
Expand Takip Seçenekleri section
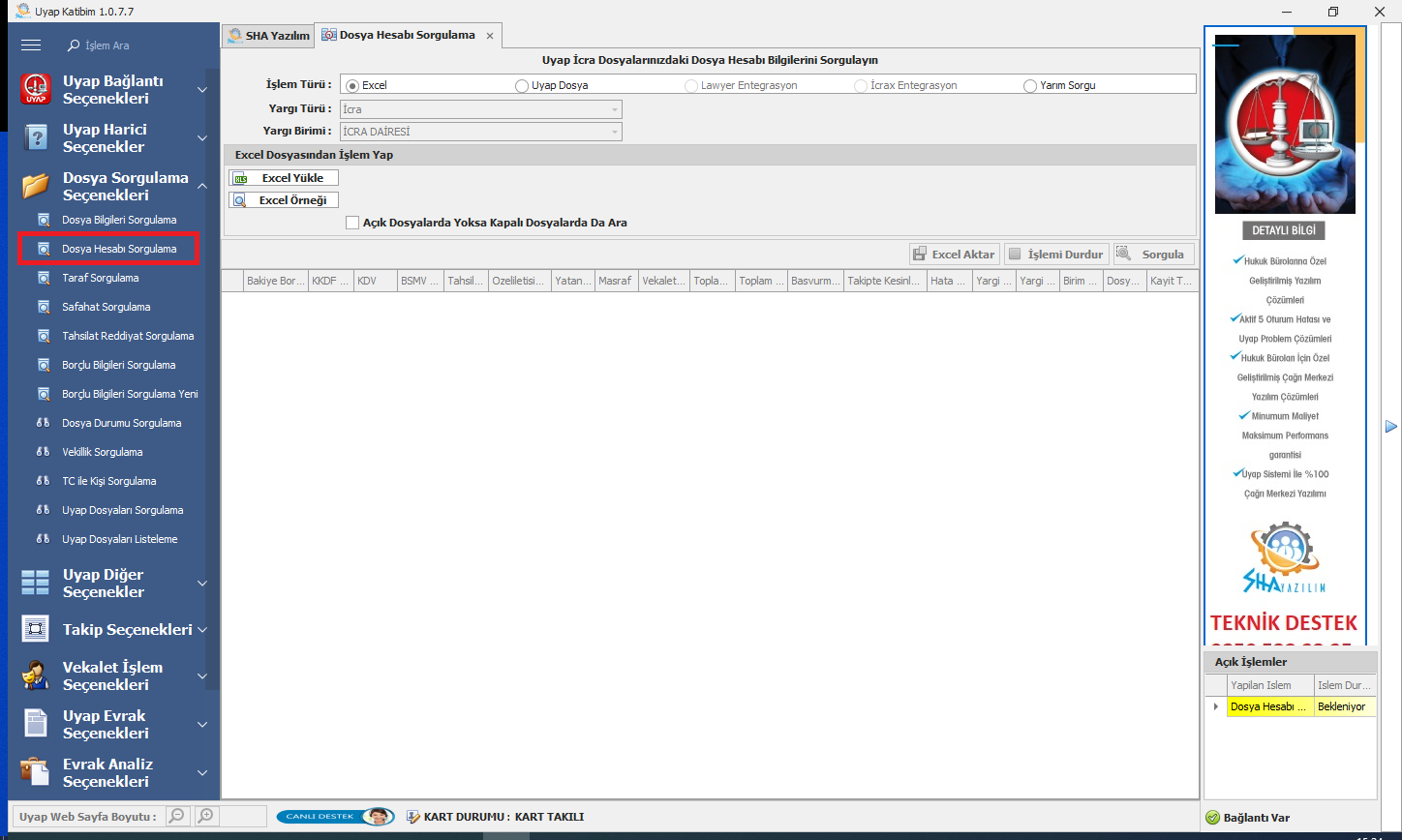202,629
